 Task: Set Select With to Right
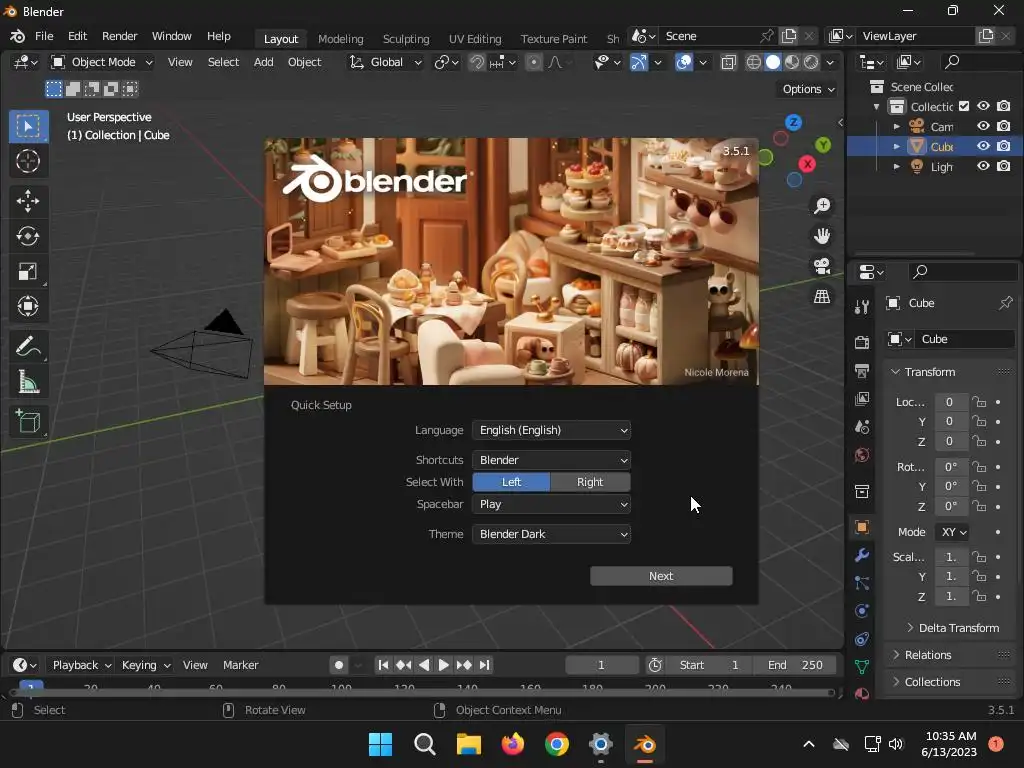(x=590, y=482)
